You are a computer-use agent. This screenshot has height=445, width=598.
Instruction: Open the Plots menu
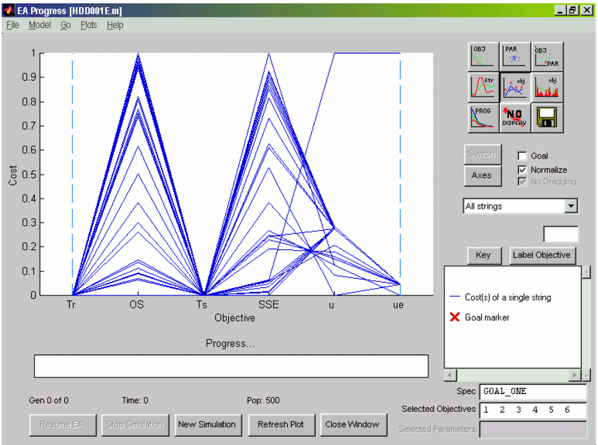[88, 25]
